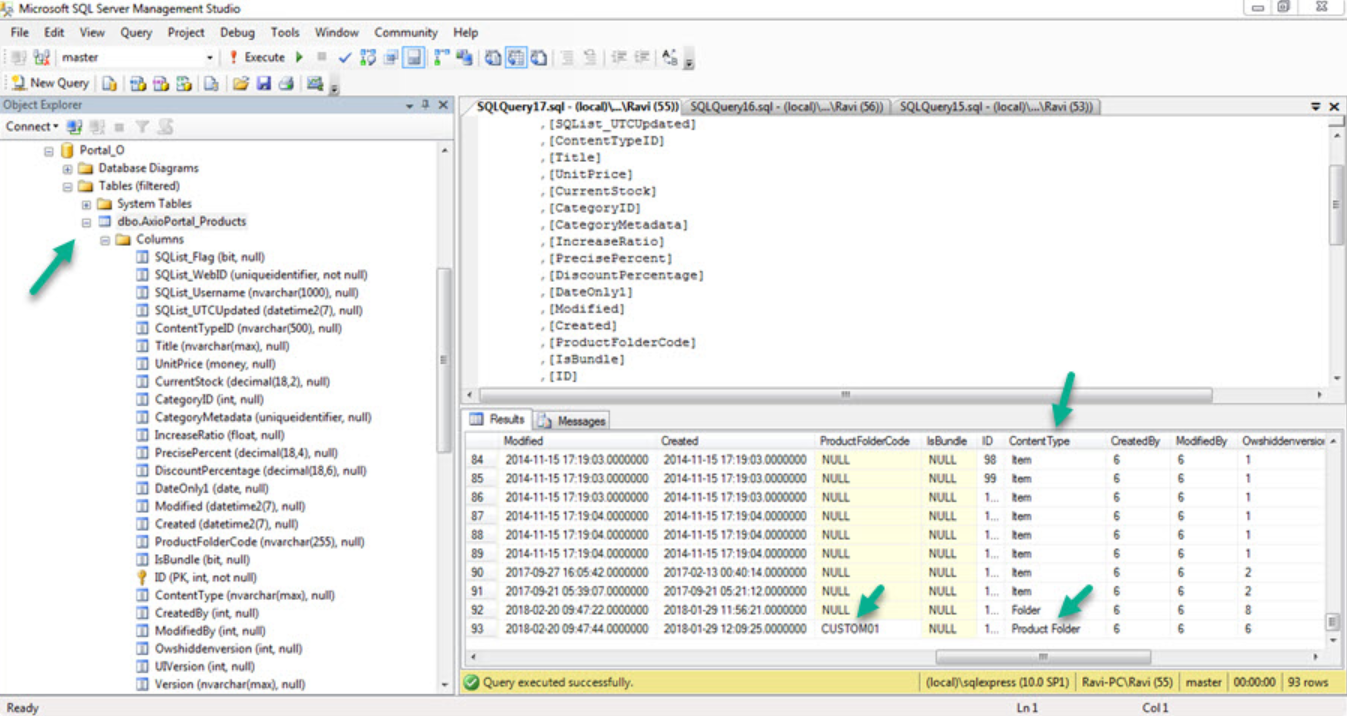Open the Community menu

[406, 32]
